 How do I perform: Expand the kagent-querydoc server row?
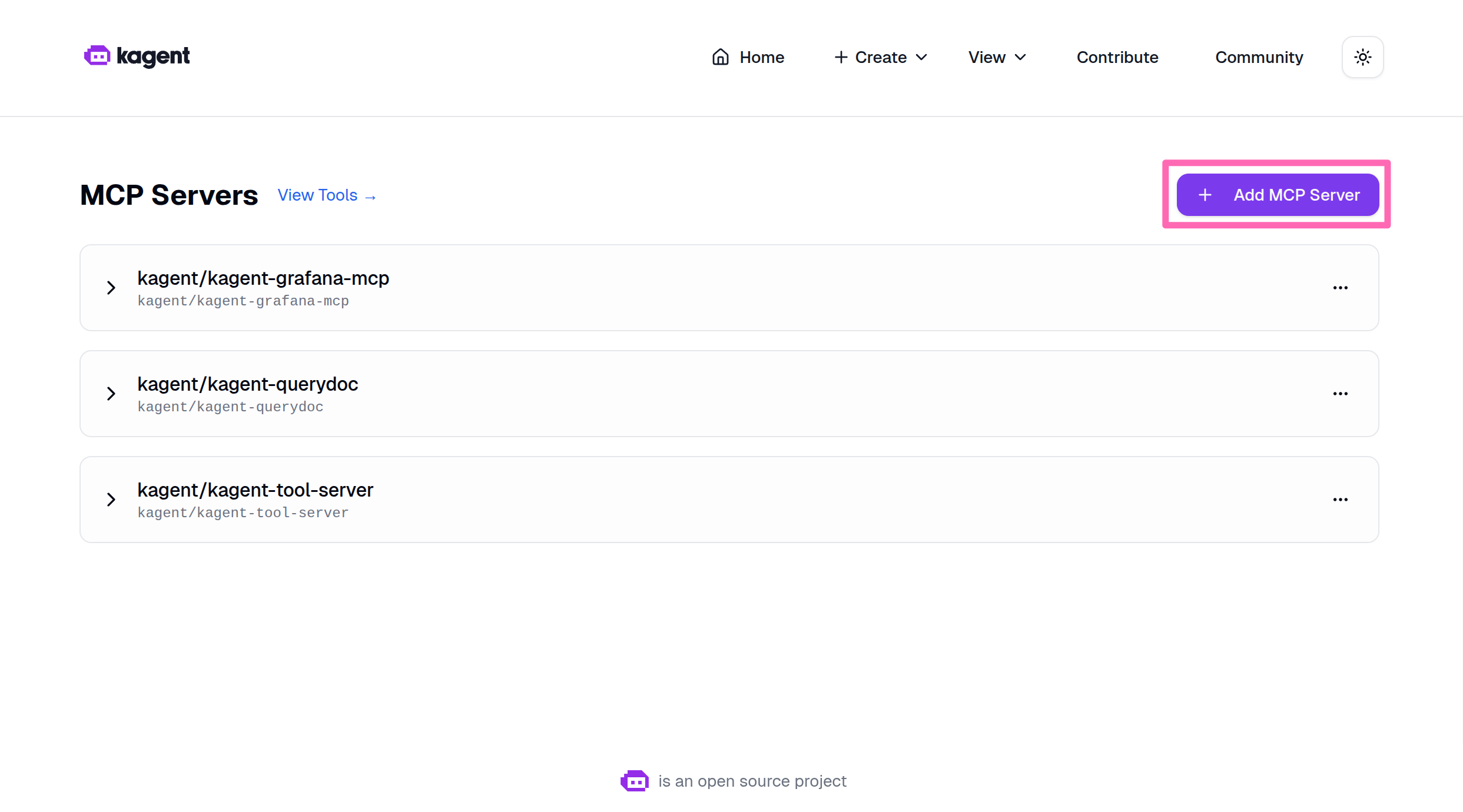click(111, 394)
